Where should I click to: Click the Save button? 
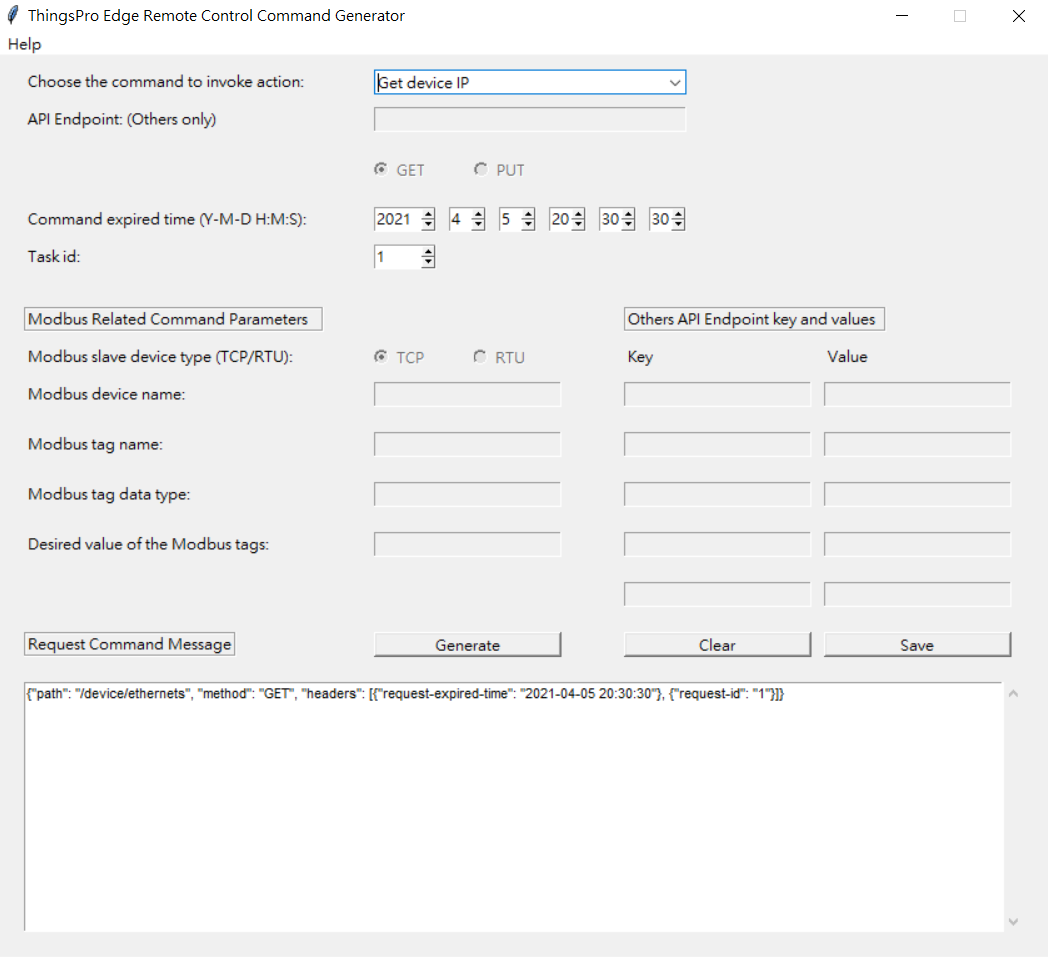917,645
